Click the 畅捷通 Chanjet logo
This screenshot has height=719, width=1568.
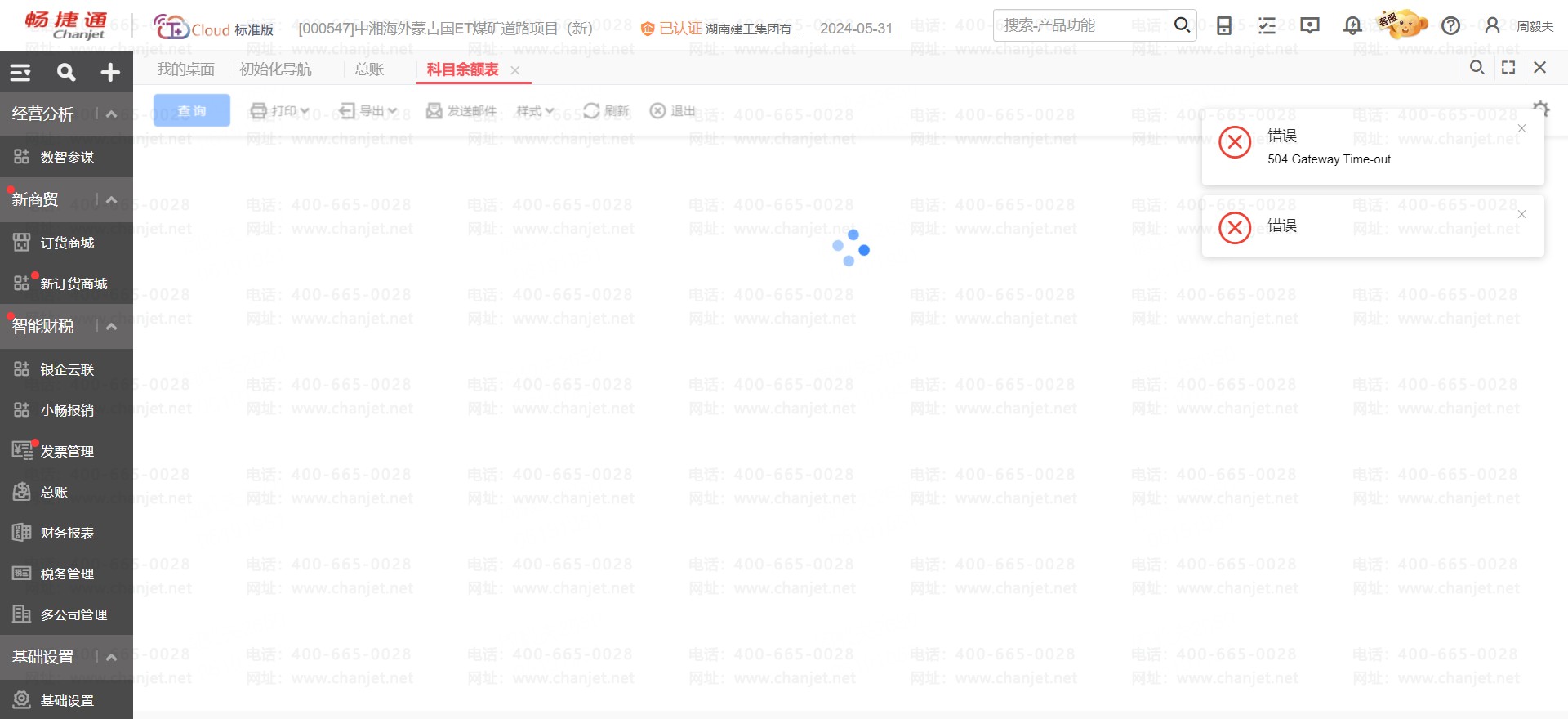(x=66, y=25)
